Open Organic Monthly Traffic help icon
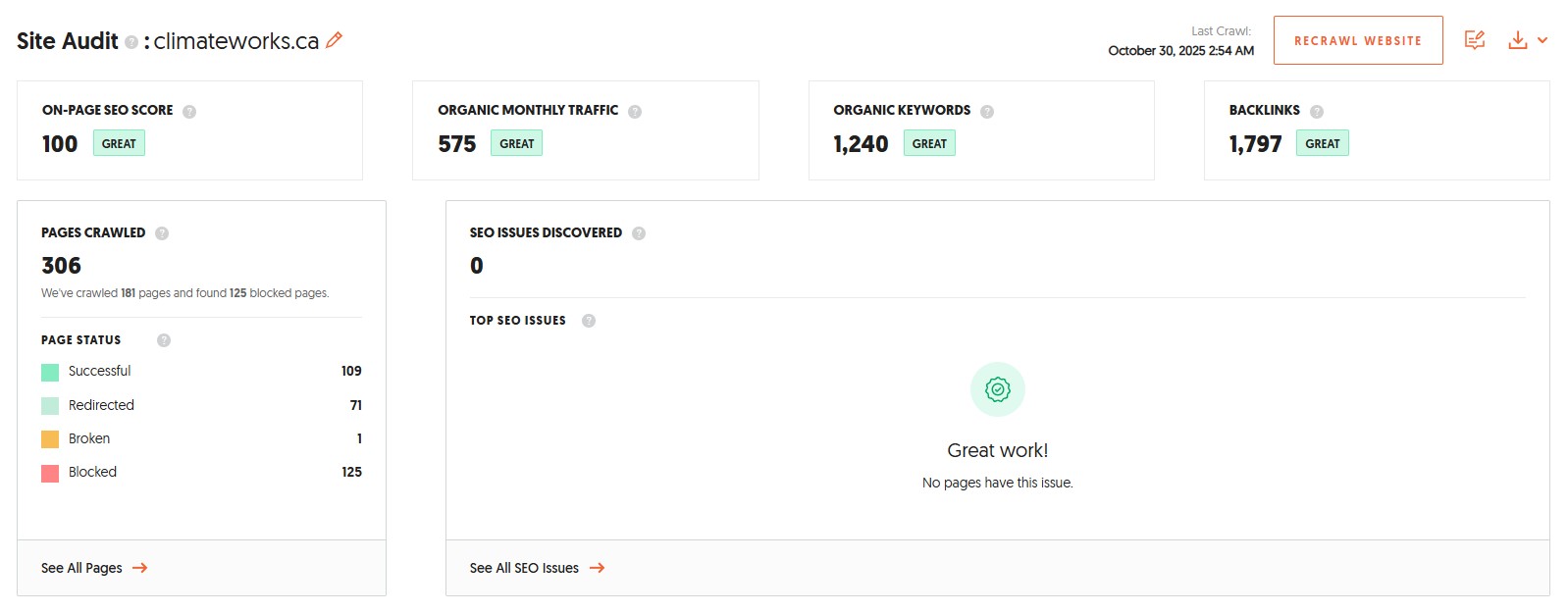The width and height of the screenshot is (1568, 613). [635, 112]
